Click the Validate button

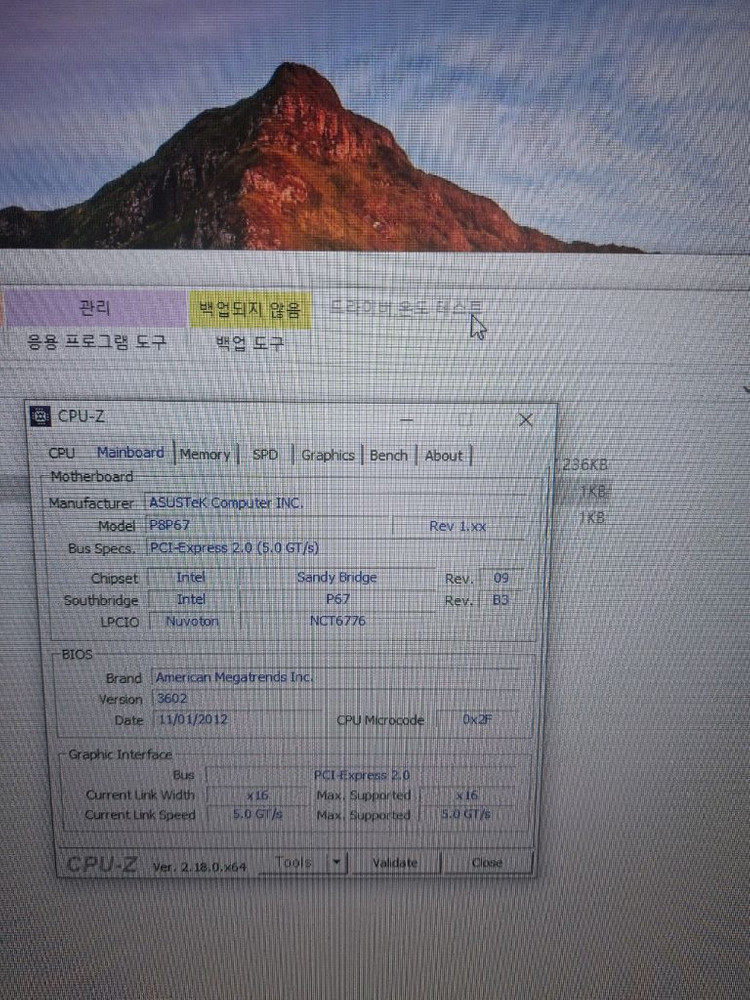395,863
